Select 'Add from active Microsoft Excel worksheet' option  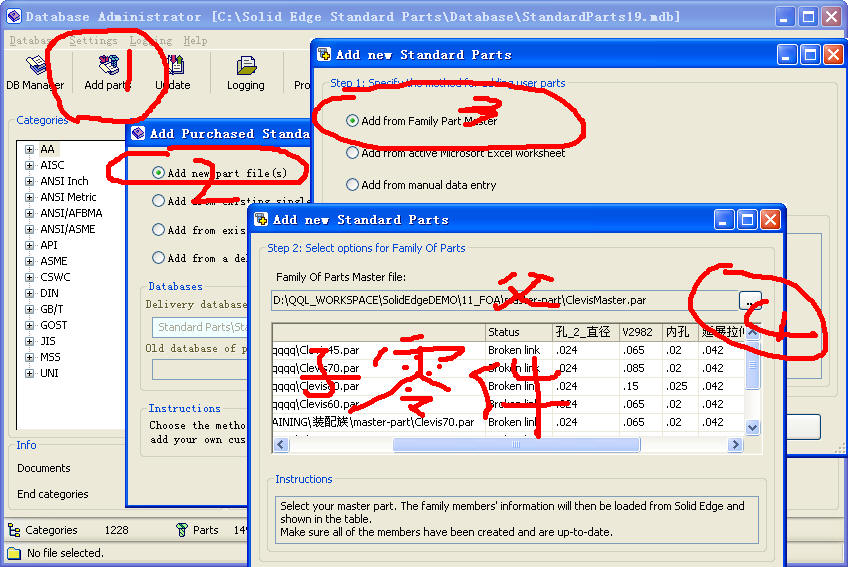click(352, 153)
